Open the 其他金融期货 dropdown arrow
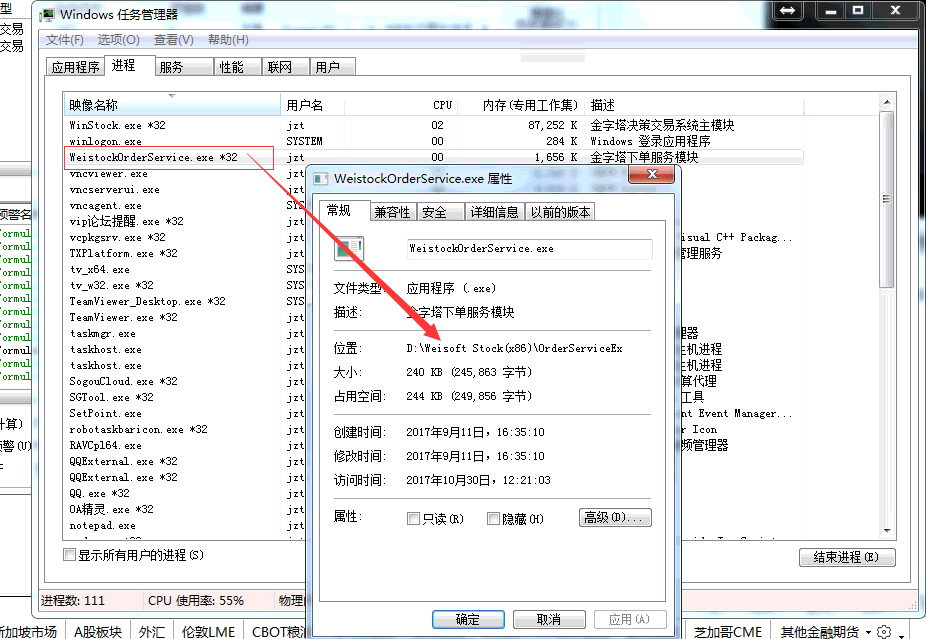926x639 pixels. [868, 632]
